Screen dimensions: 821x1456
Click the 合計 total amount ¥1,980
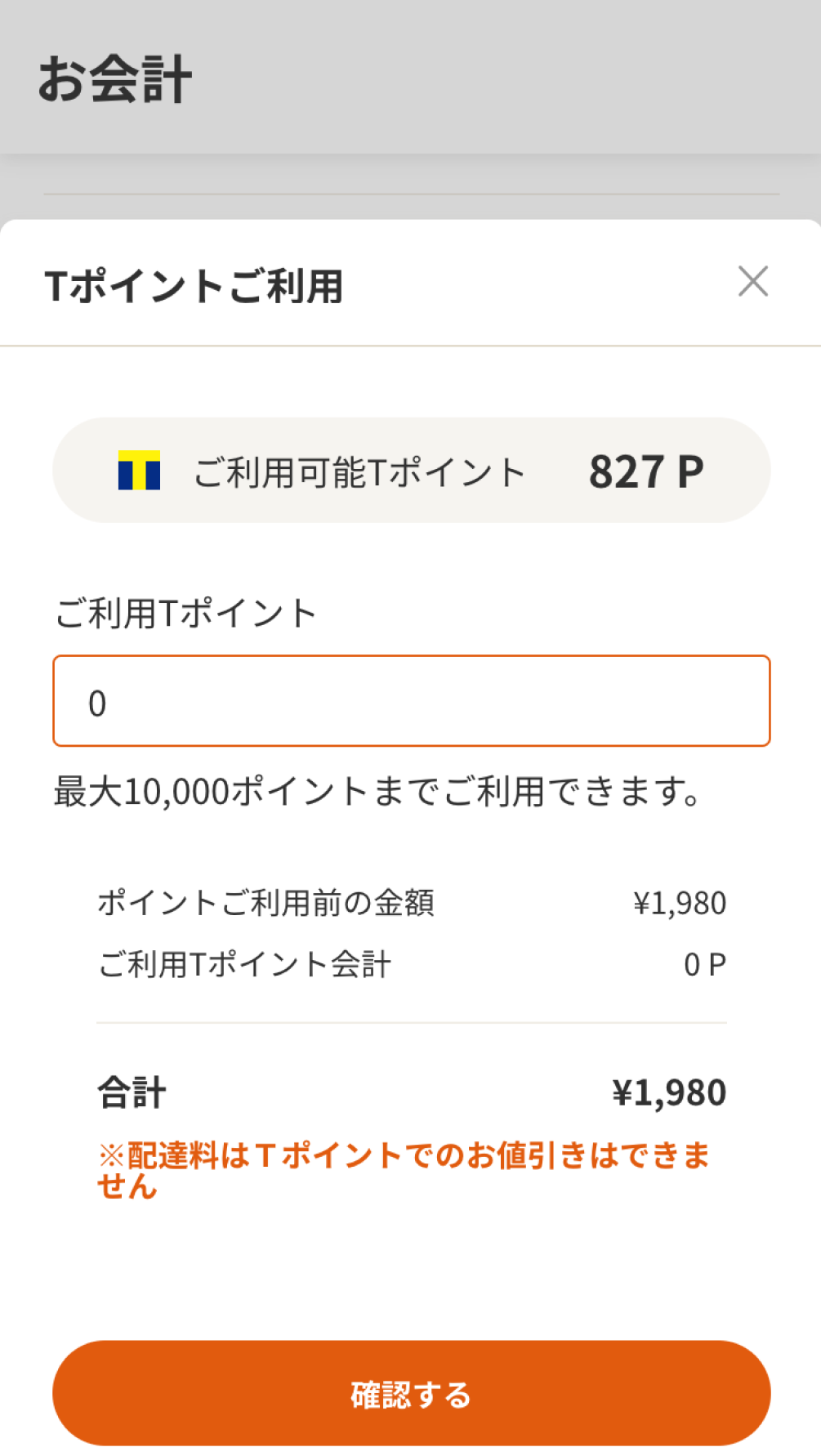point(670,1092)
